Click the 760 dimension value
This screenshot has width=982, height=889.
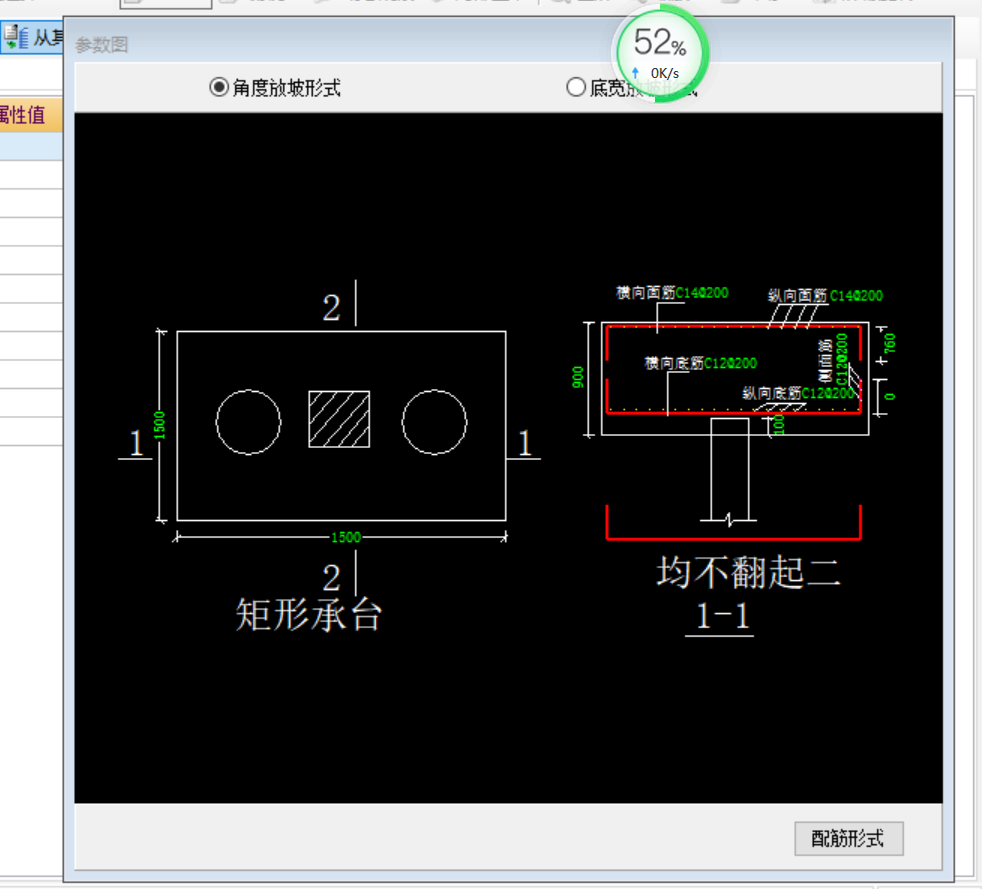890,343
